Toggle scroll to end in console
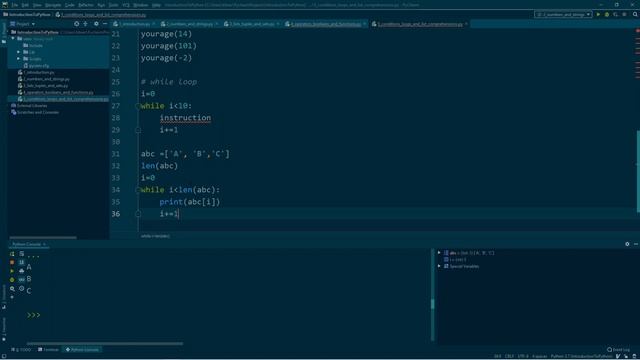 click(22, 262)
